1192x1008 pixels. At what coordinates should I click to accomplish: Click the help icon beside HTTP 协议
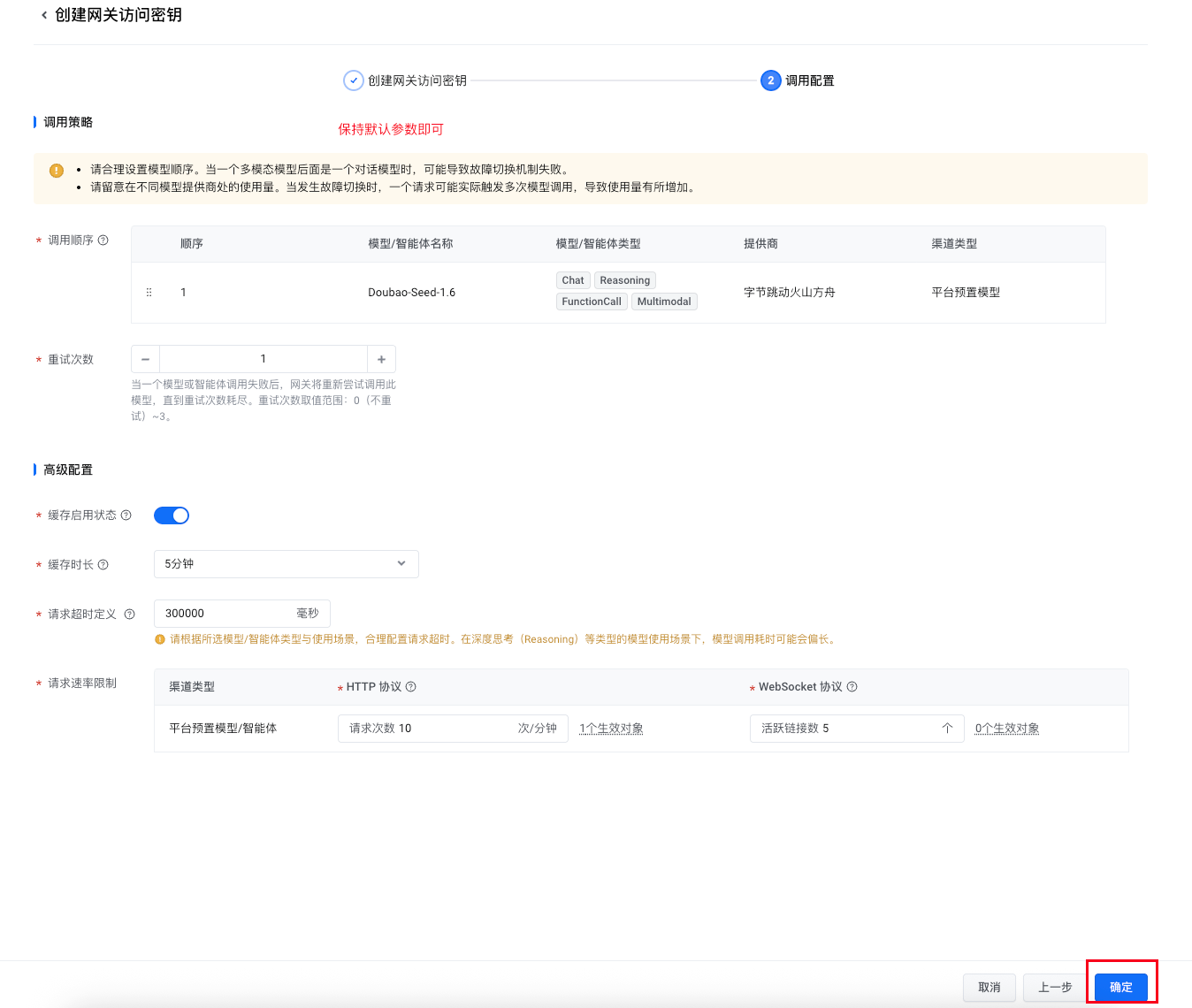tap(411, 687)
